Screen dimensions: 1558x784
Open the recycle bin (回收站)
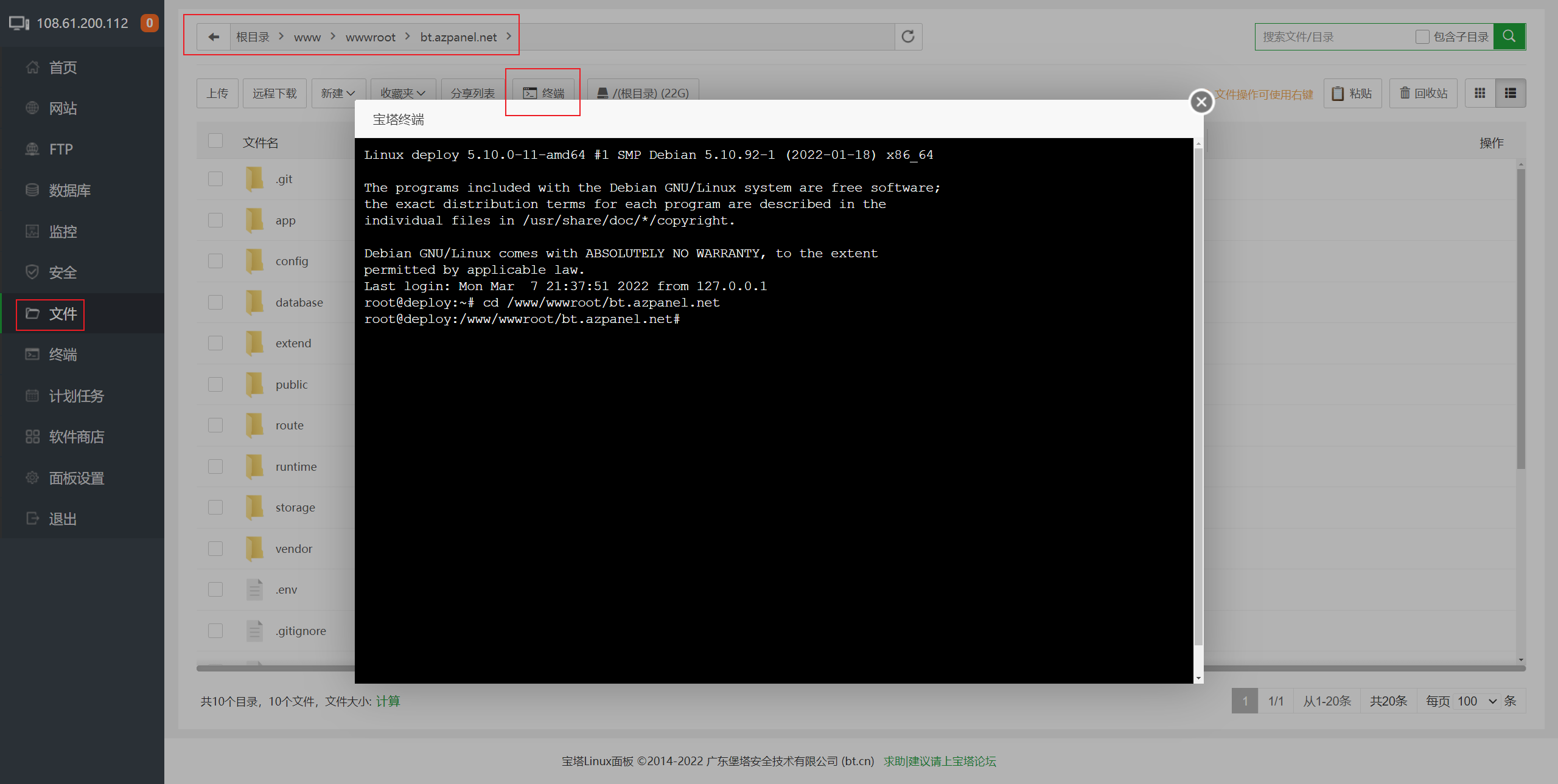click(1423, 93)
